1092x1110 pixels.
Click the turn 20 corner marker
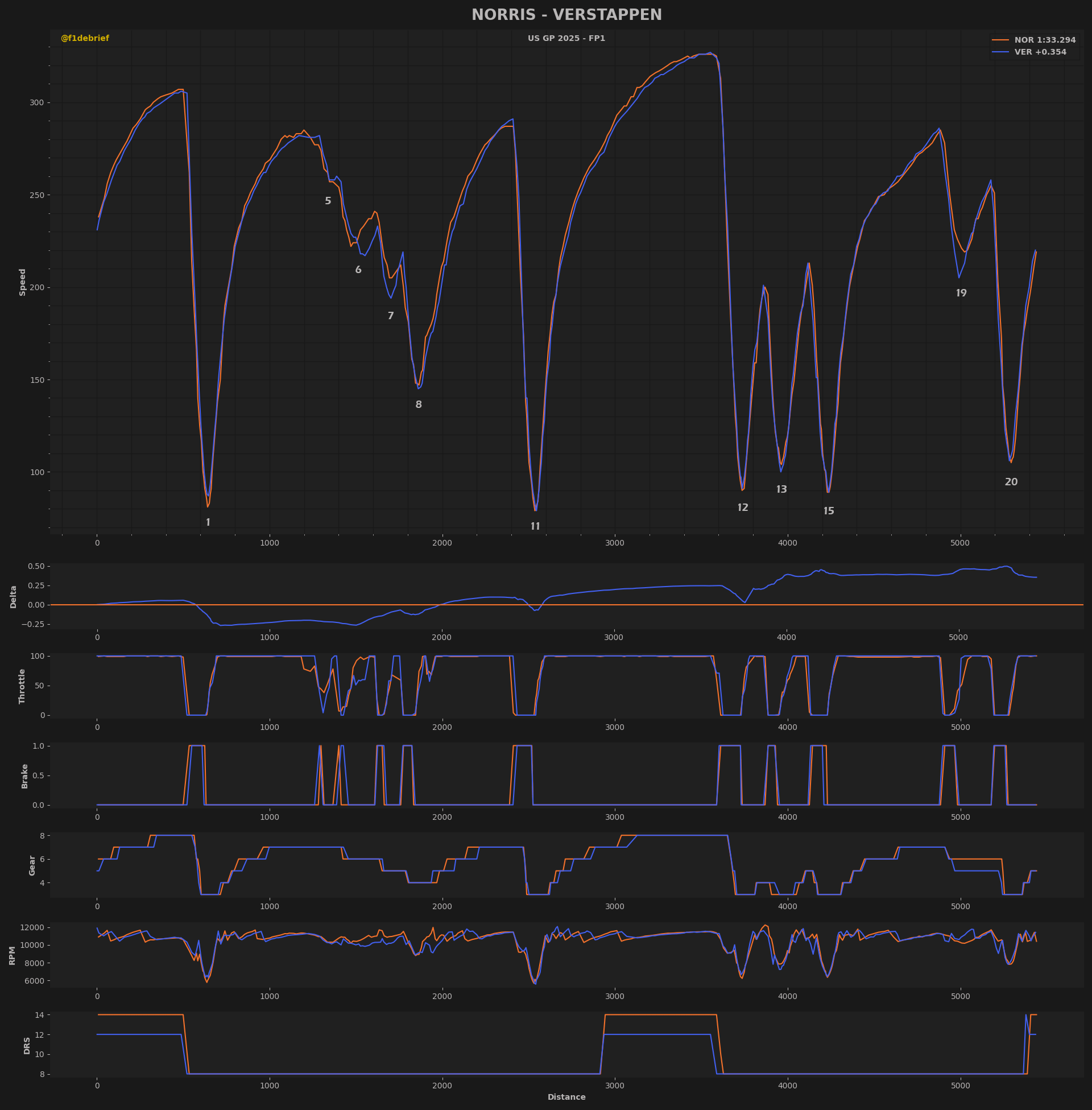pyautogui.click(x=1011, y=482)
